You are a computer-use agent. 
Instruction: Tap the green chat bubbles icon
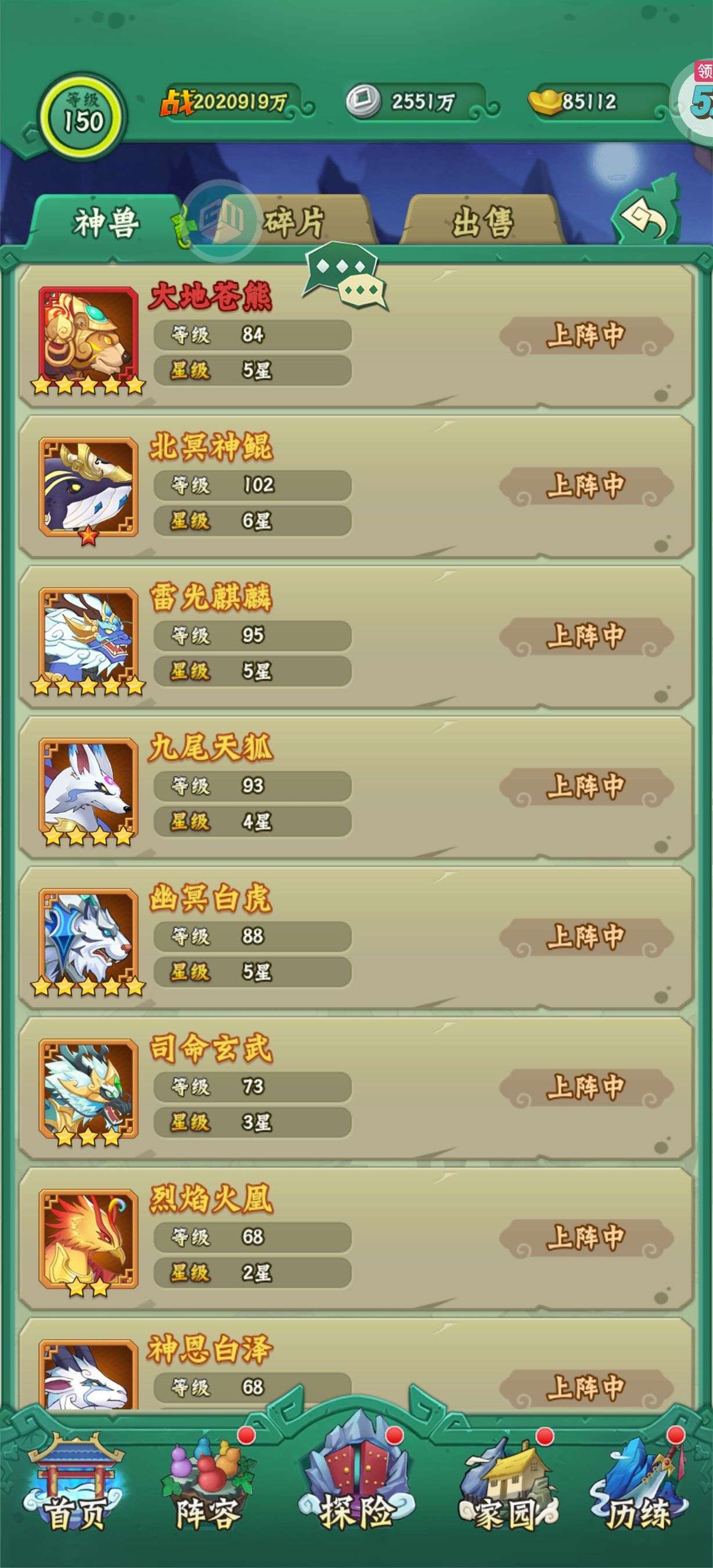[x=345, y=276]
